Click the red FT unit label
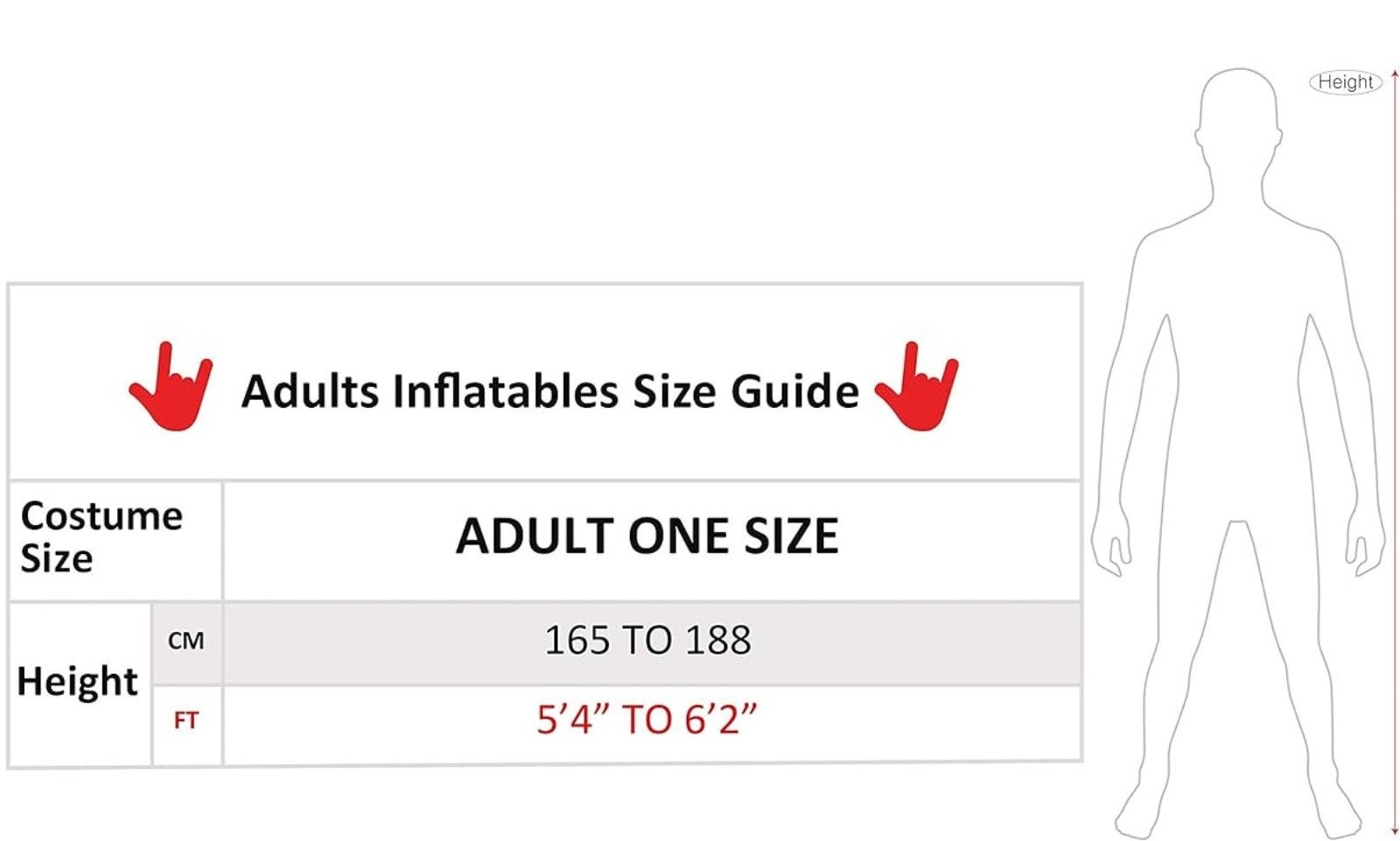This screenshot has height=841, width=1400. point(185,721)
